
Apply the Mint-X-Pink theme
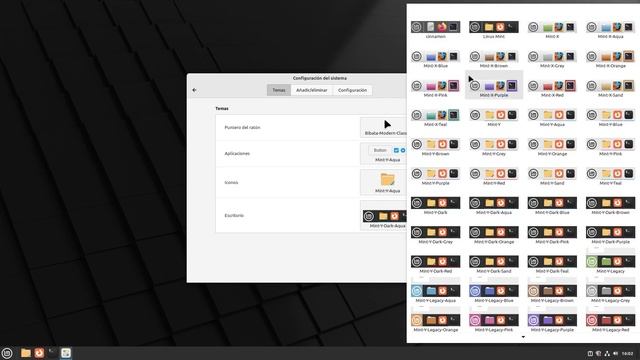pyautogui.click(x=436, y=88)
